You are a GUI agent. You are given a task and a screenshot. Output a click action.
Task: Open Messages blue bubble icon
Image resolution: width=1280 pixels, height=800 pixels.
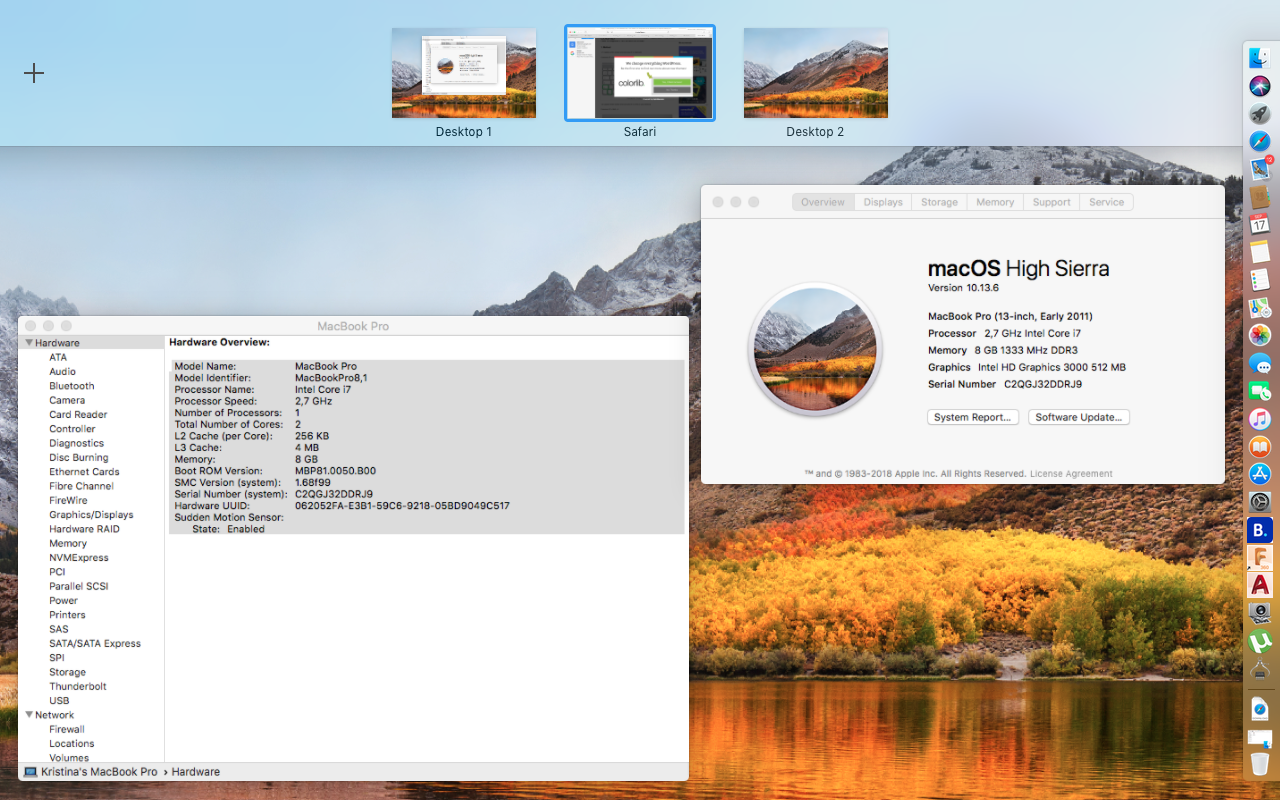pyautogui.click(x=1260, y=363)
